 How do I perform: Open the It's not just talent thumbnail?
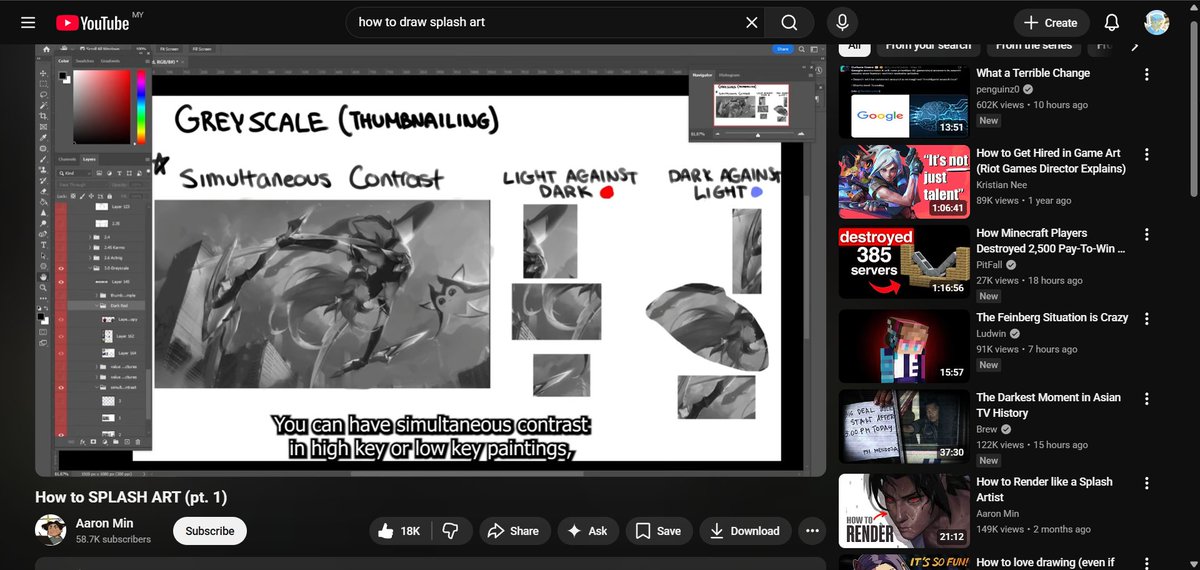click(903, 182)
